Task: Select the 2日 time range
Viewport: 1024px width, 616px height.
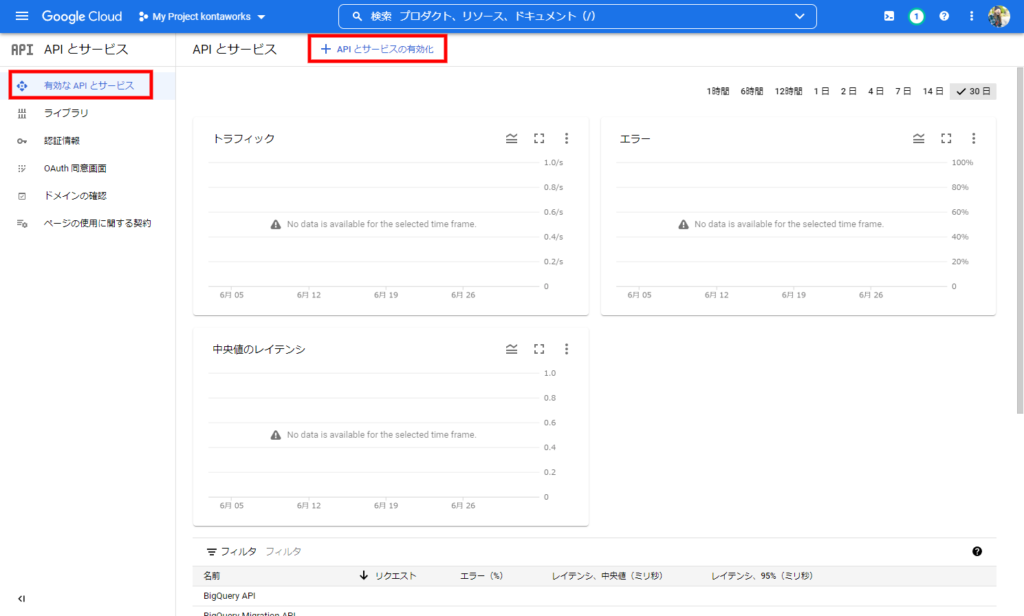Action: pos(848,91)
